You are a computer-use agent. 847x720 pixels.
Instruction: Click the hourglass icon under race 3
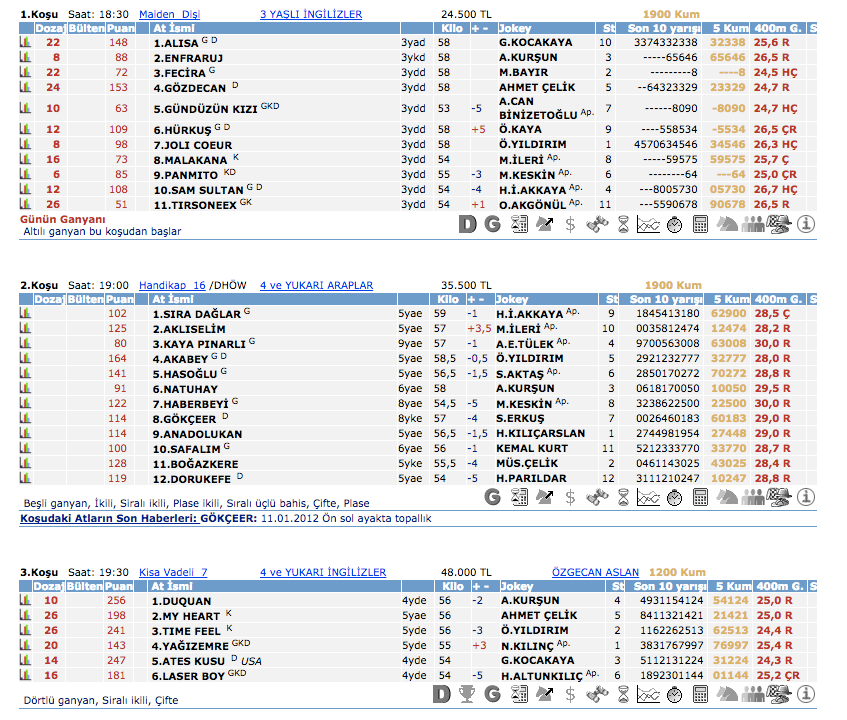(623, 694)
